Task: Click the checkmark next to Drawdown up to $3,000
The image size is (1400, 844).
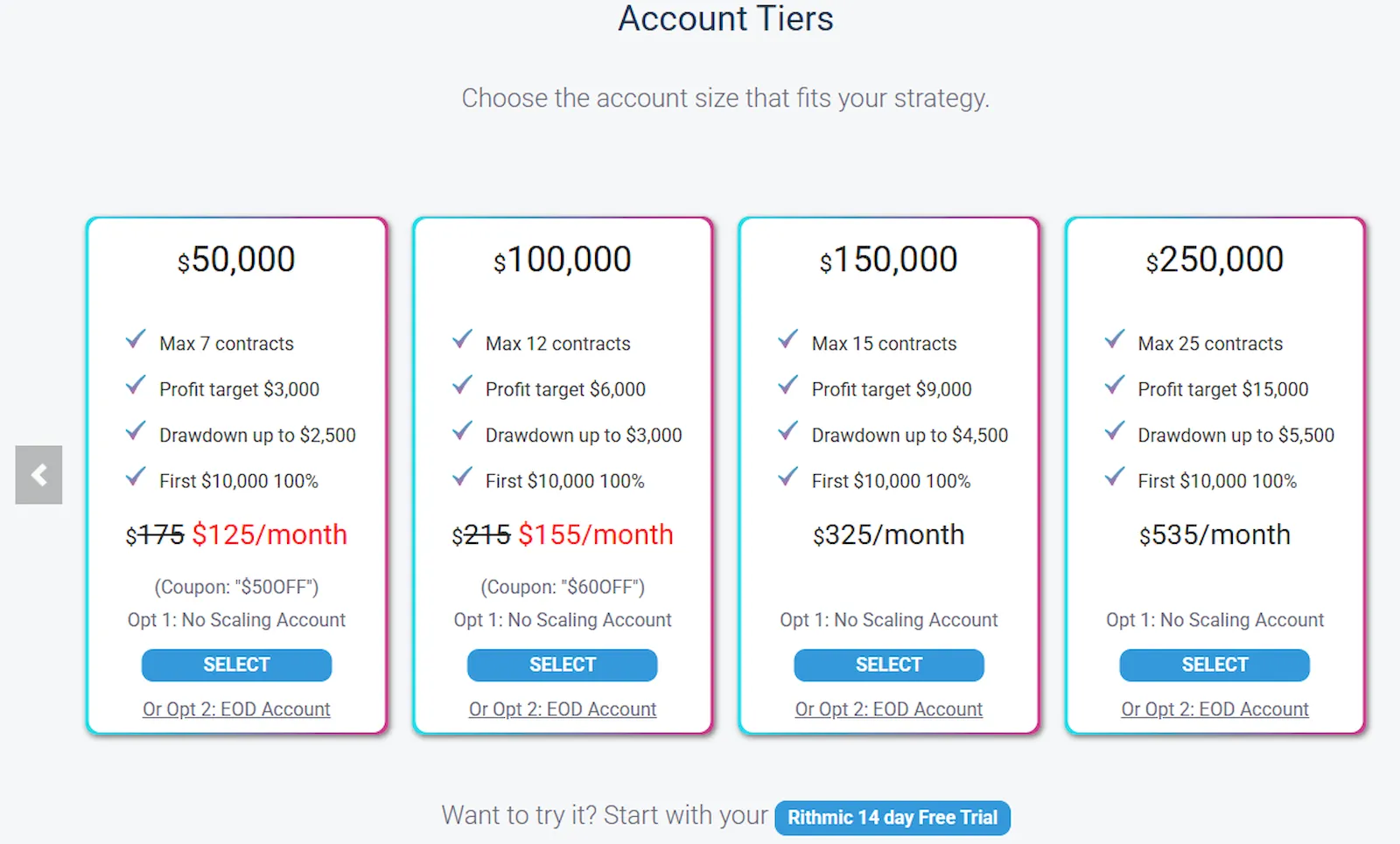Action: [462, 431]
